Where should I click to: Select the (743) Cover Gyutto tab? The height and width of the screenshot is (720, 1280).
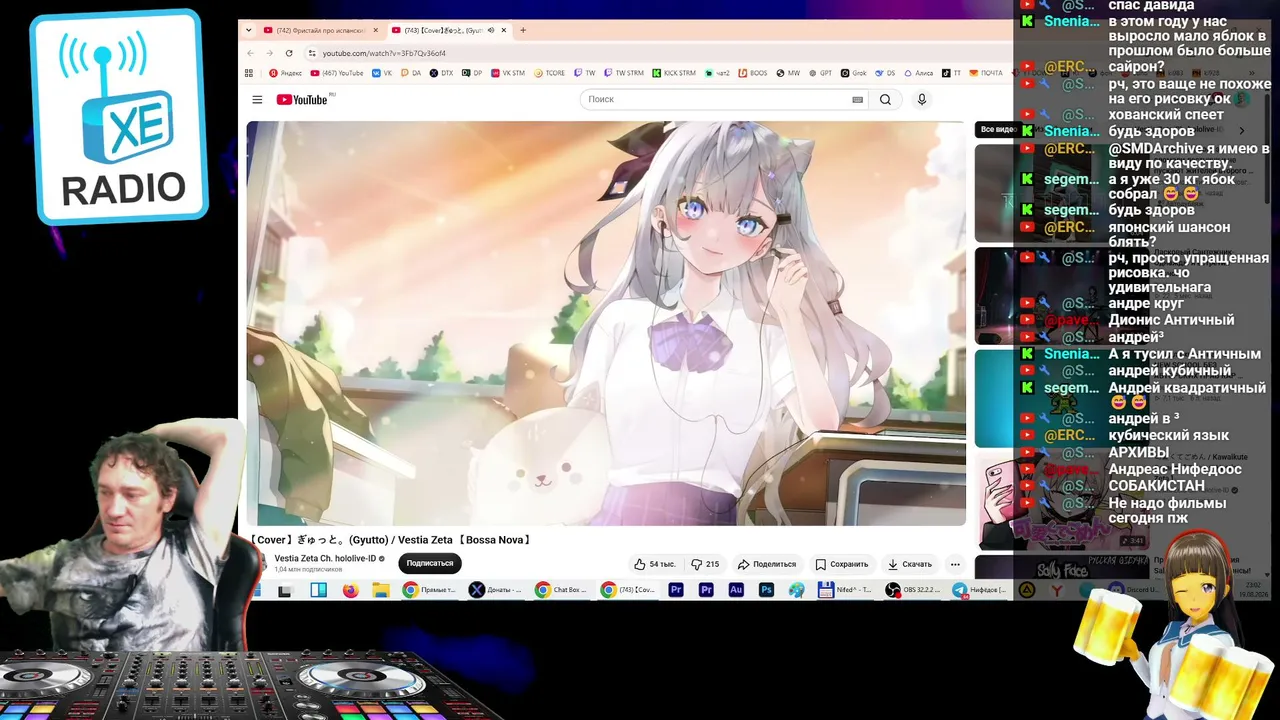[448, 30]
